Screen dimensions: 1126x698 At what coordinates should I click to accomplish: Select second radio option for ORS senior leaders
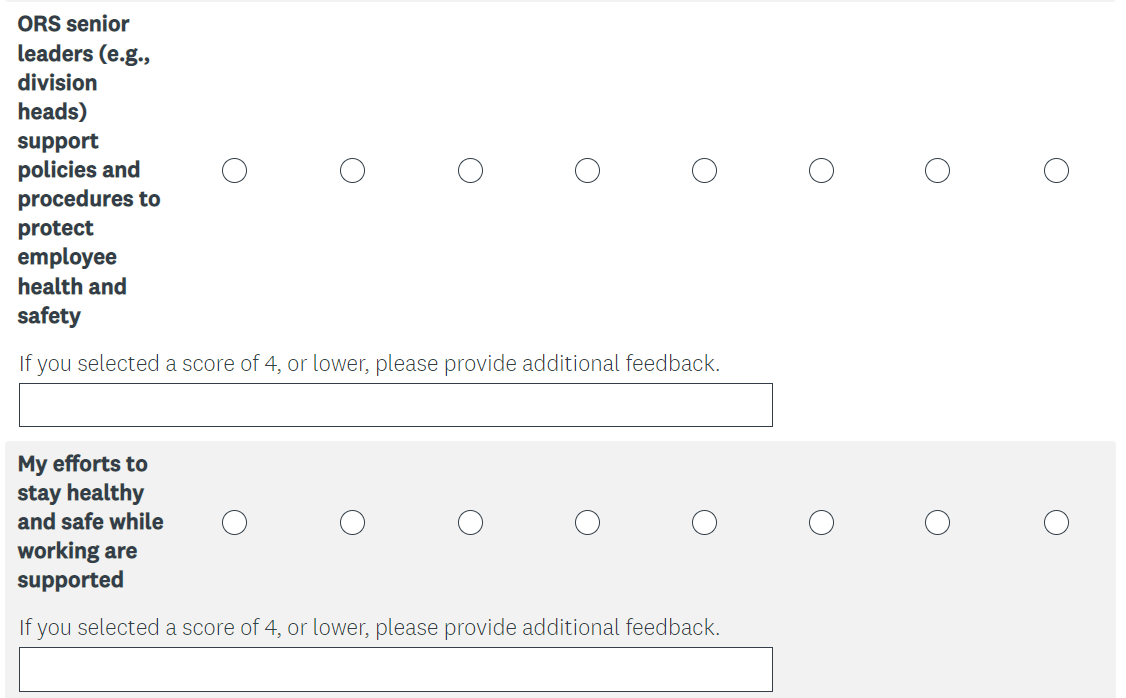[x=352, y=171]
